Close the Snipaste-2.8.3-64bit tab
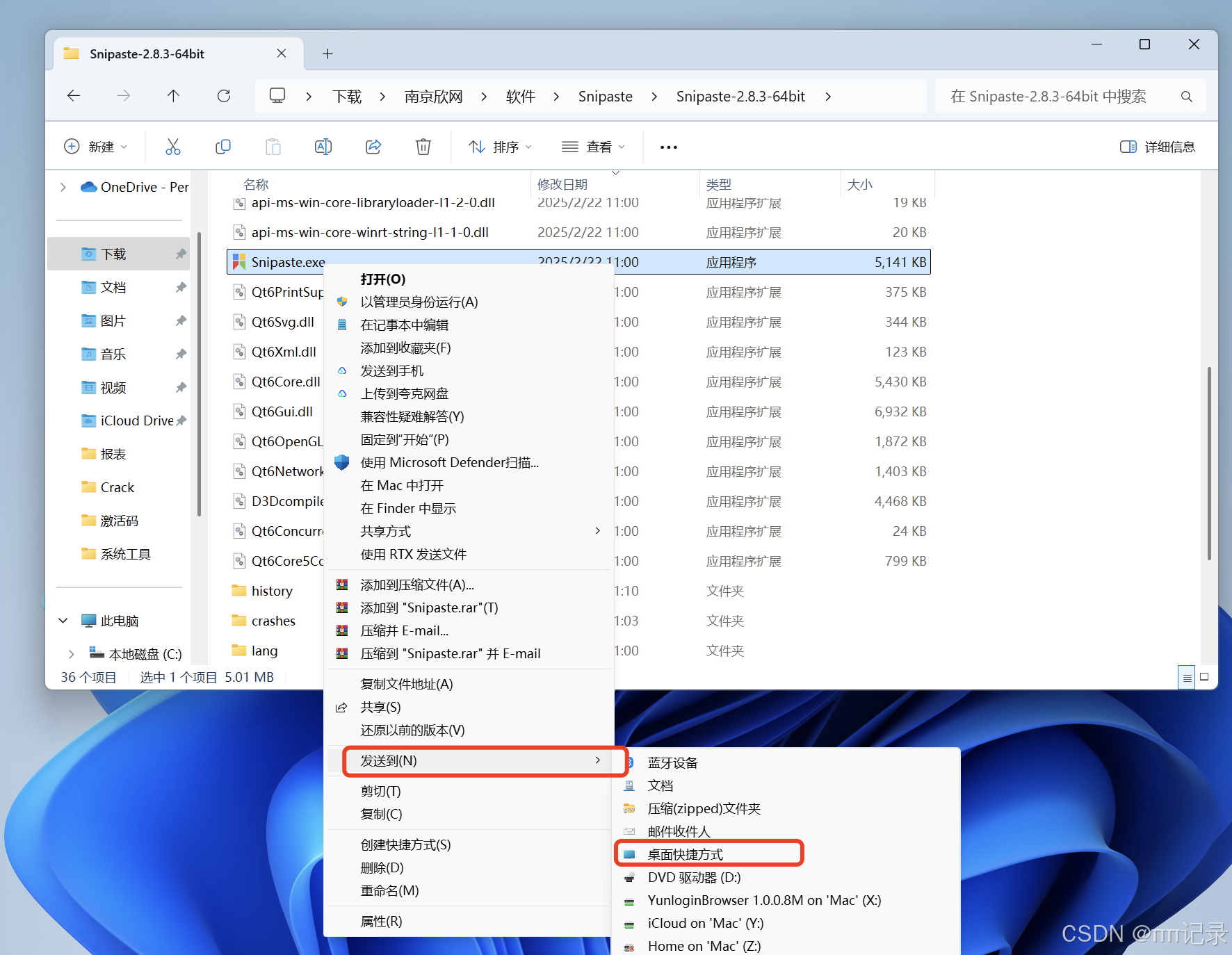Image resolution: width=1232 pixels, height=955 pixels. pos(282,54)
